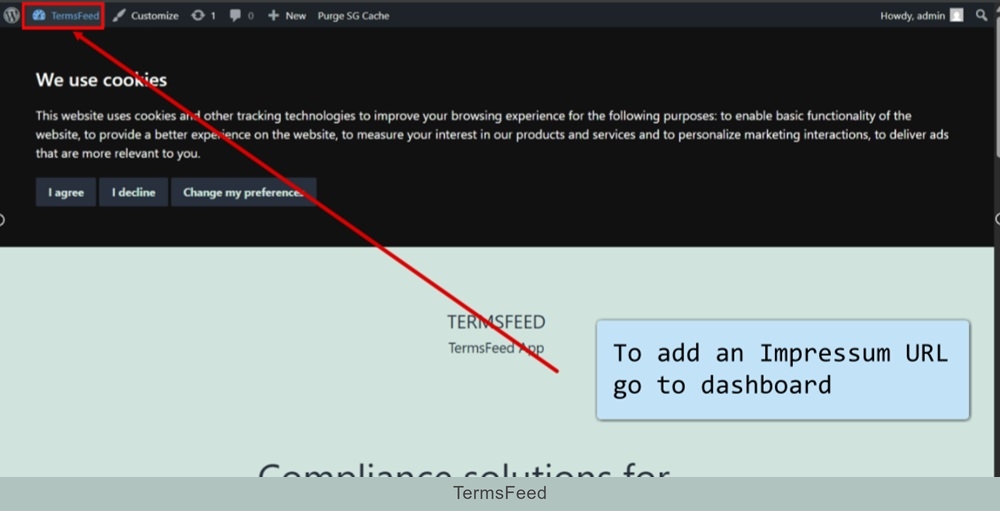This screenshot has width=1000, height=511.
Task: Open Change my preferences for cookies
Action: point(244,192)
